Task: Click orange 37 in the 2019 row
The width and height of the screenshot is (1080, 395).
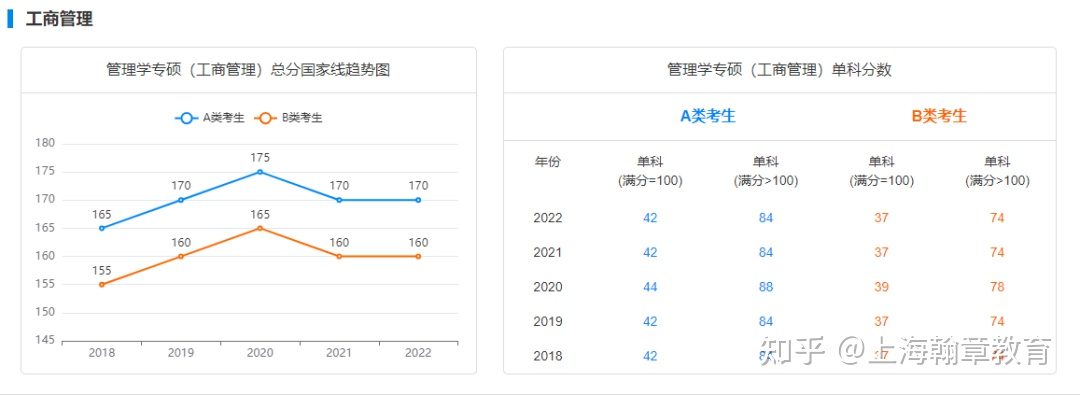Action: [882, 321]
